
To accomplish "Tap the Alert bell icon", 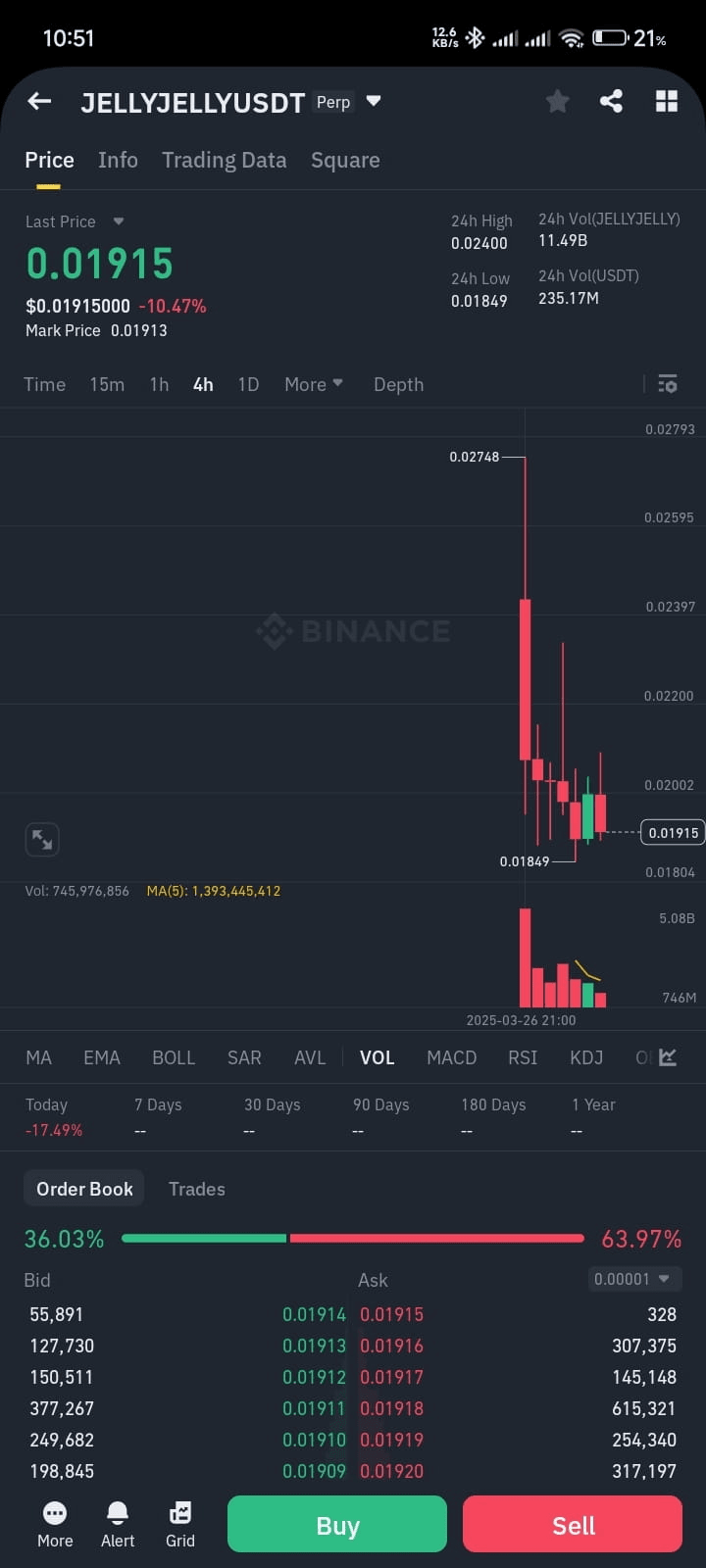I will (118, 1524).
